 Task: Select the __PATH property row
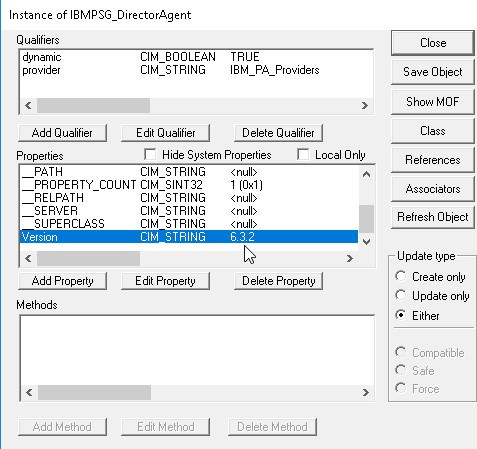point(189,172)
